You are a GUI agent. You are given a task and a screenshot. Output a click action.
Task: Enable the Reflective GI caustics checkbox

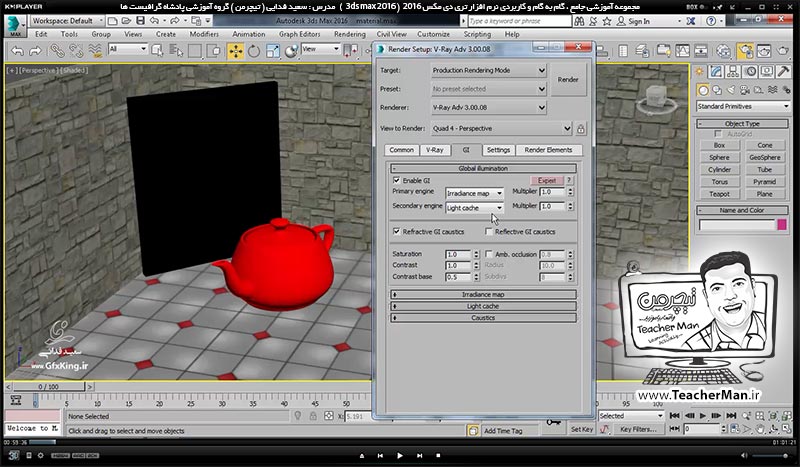(x=489, y=231)
